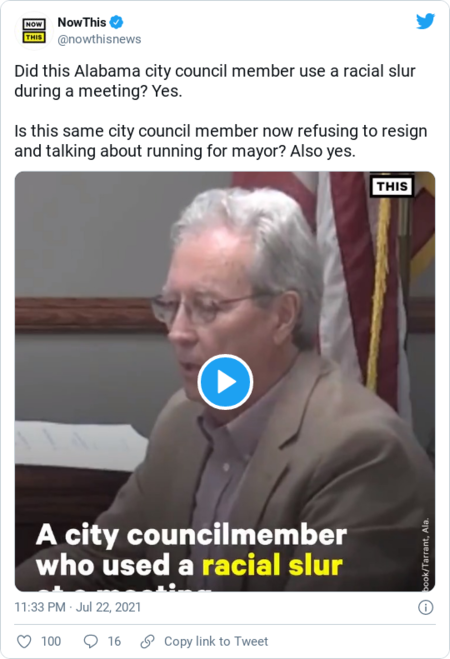
Task: Click the video caption racial slur text
Action: [x=272, y=565]
